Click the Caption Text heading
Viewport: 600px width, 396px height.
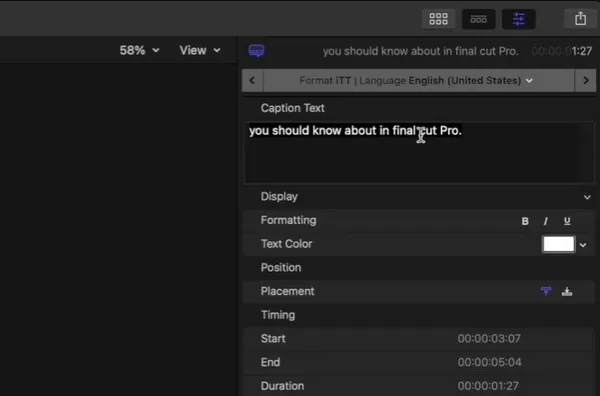point(292,108)
